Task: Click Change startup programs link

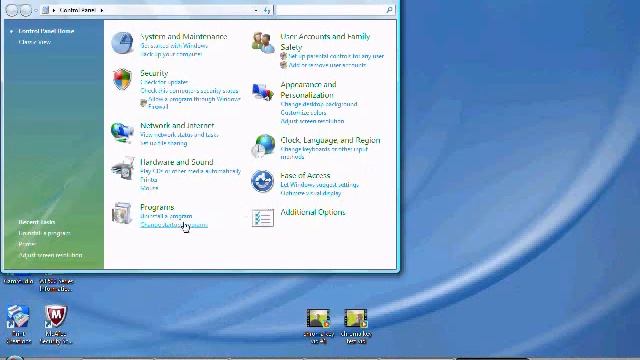Action: tap(174, 225)
